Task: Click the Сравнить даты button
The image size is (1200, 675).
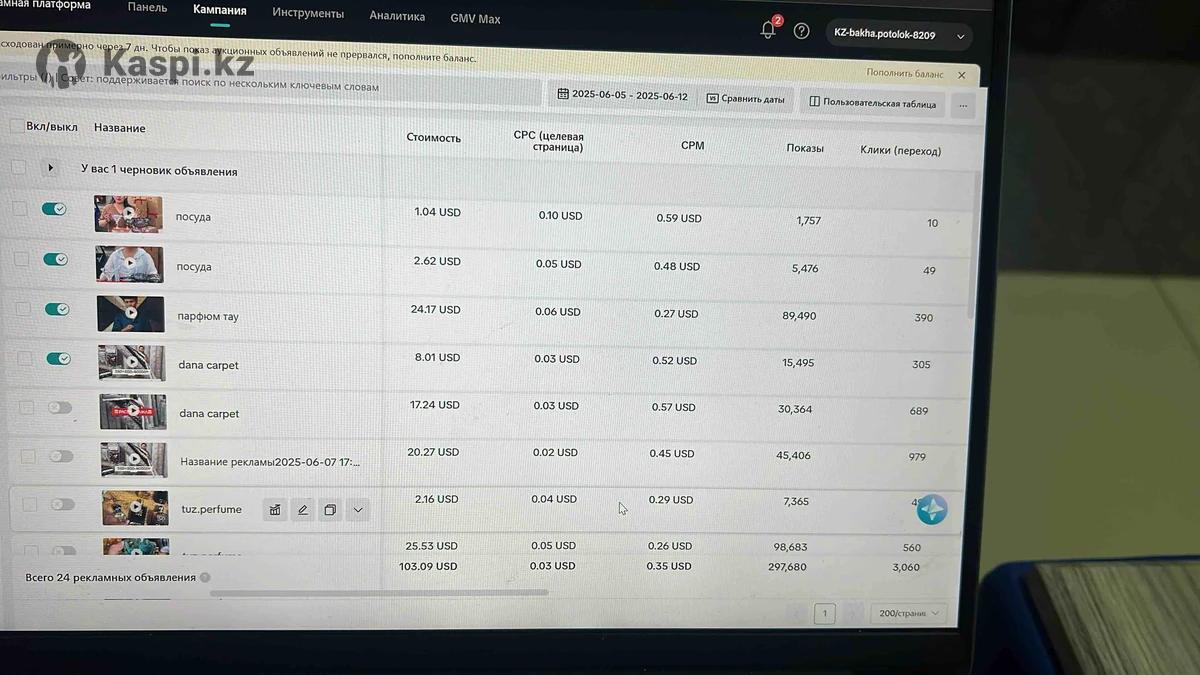Action: tap(746, 99)
